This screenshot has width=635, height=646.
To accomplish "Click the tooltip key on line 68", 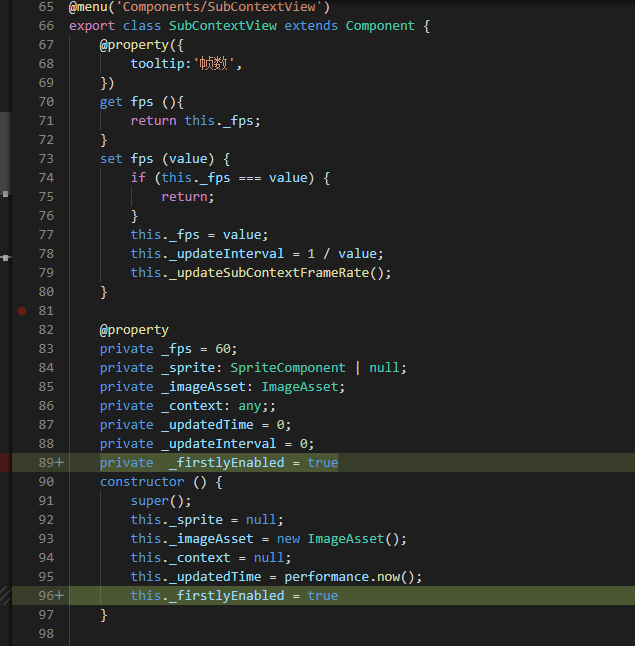I will 157,64.
